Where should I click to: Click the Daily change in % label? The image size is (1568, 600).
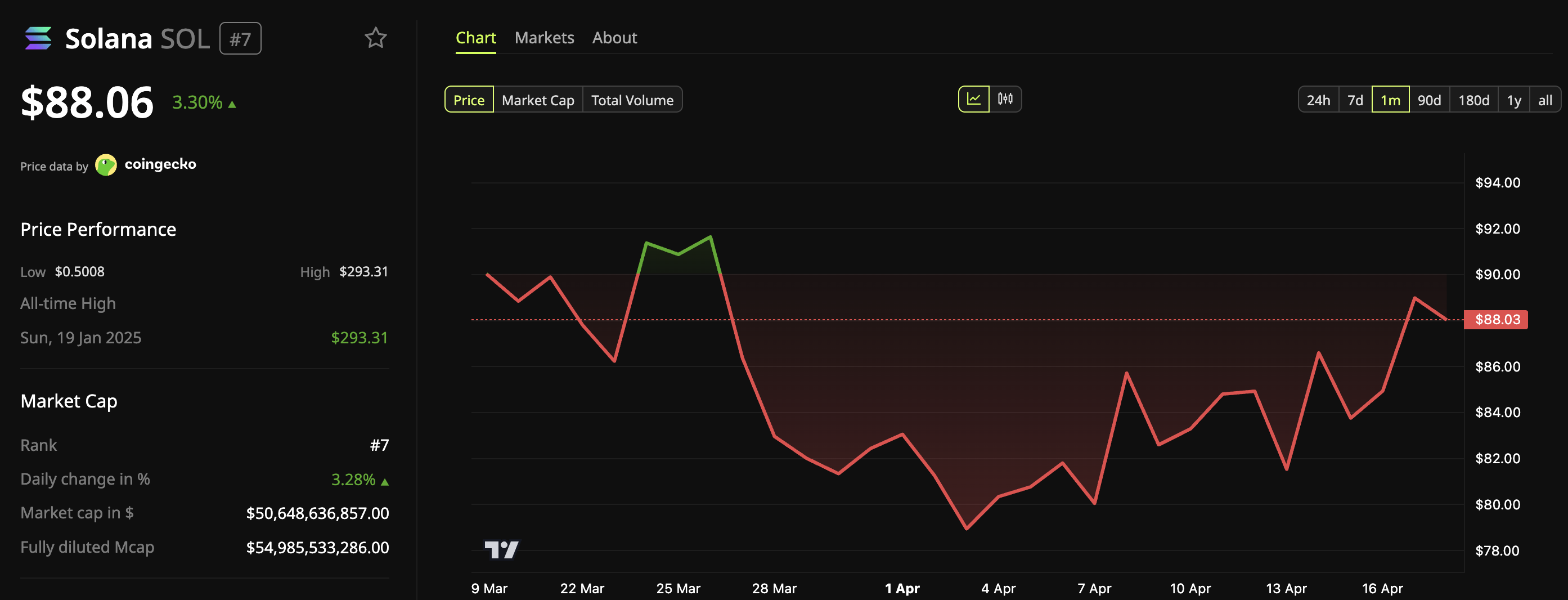85,480
